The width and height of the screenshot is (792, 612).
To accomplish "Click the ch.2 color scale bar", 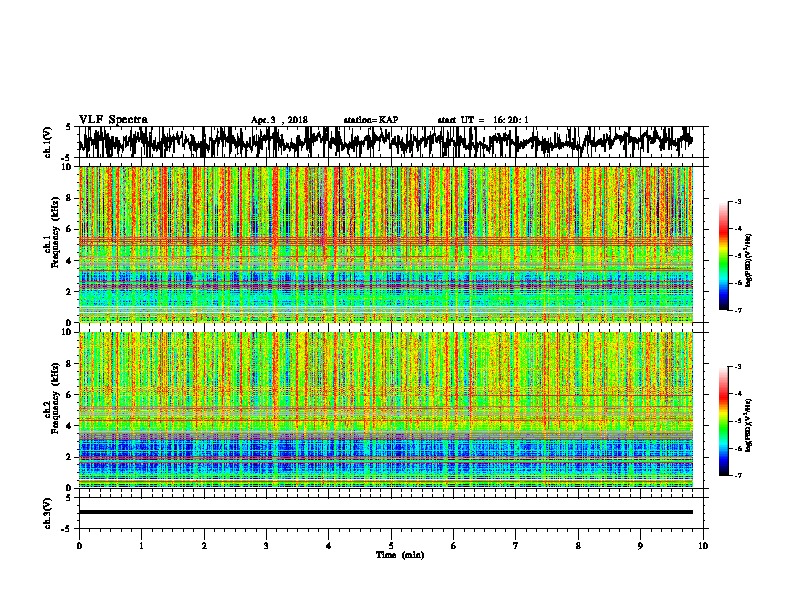I will click(x=723, y=421).
